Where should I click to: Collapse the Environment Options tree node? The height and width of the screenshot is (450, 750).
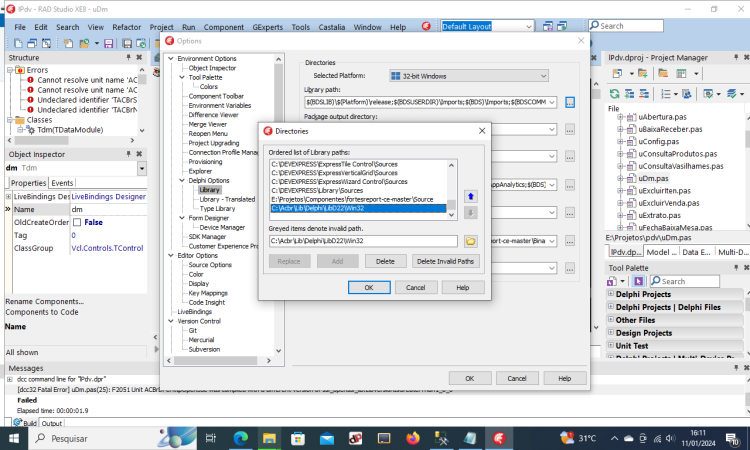(171, 58)
